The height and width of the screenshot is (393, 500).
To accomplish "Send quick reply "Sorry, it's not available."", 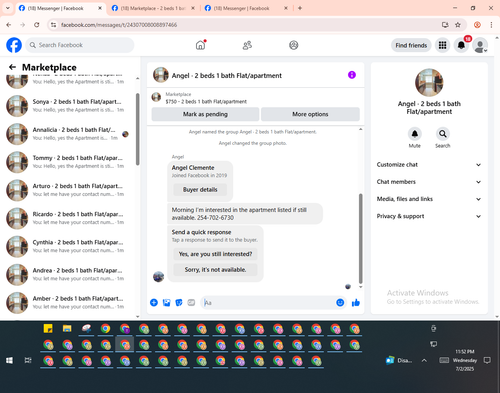I will [x=215, y=270].
